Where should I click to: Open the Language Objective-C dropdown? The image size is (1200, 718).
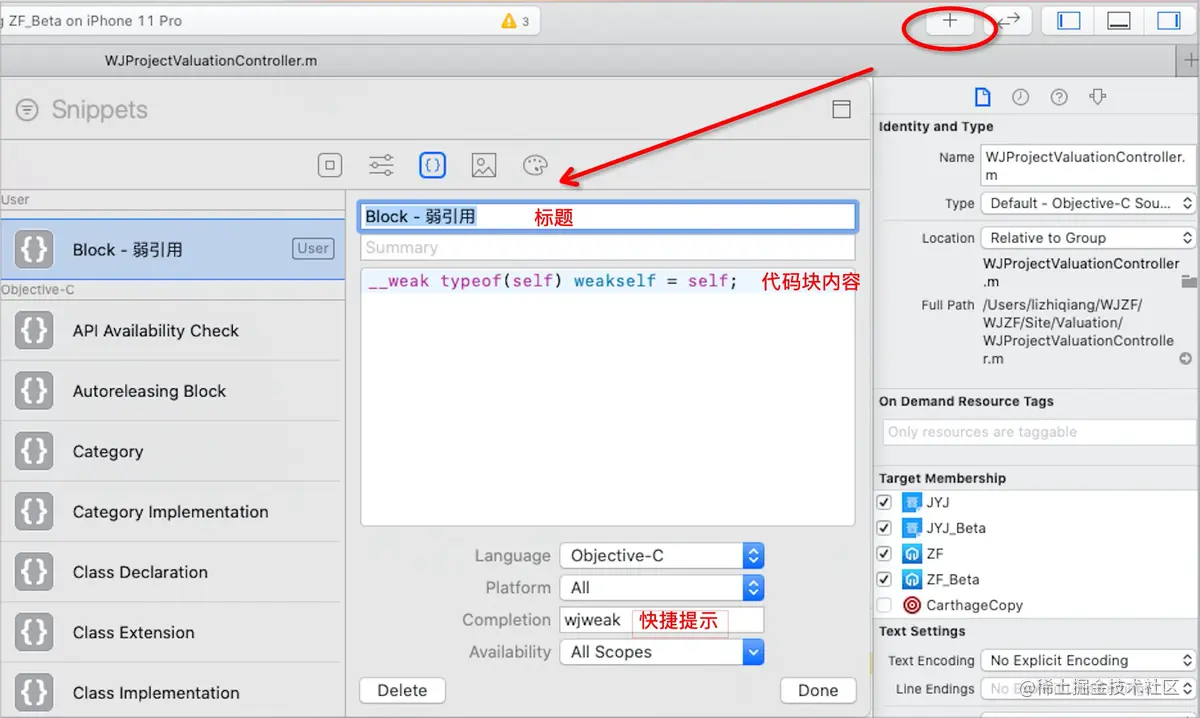661,556
